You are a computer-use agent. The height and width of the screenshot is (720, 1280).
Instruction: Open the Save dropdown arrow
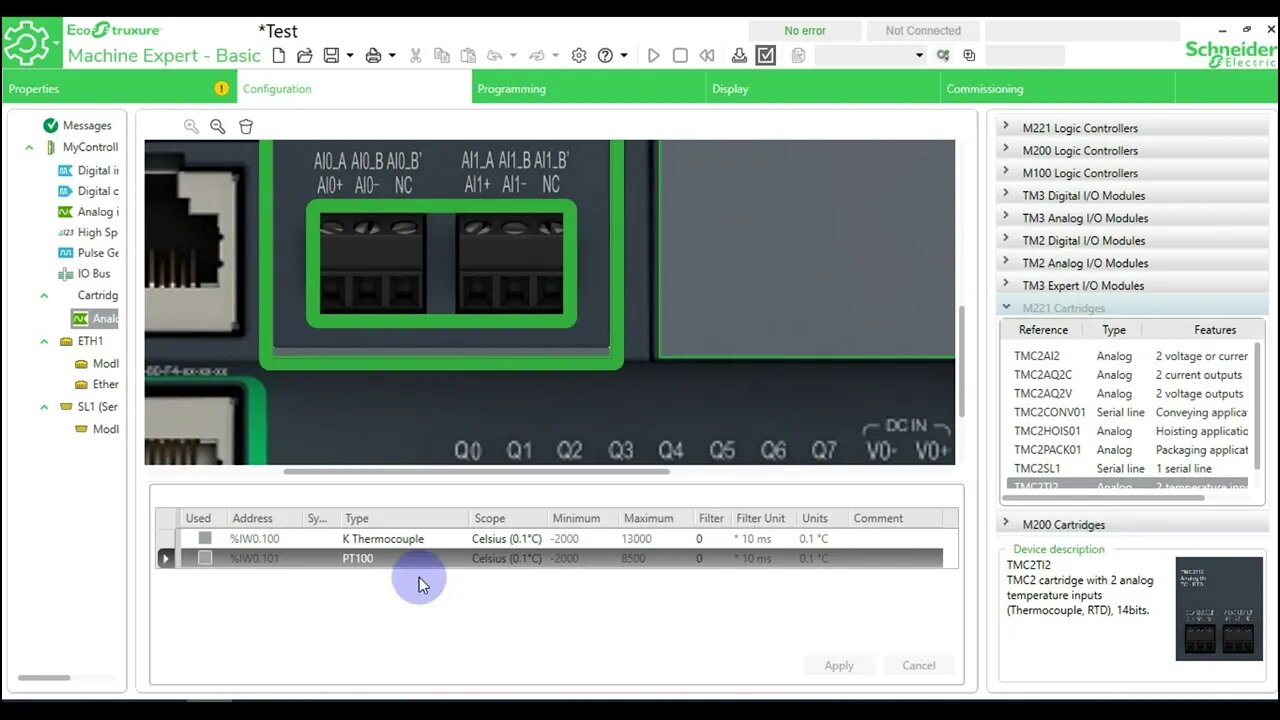coord(350,56)
